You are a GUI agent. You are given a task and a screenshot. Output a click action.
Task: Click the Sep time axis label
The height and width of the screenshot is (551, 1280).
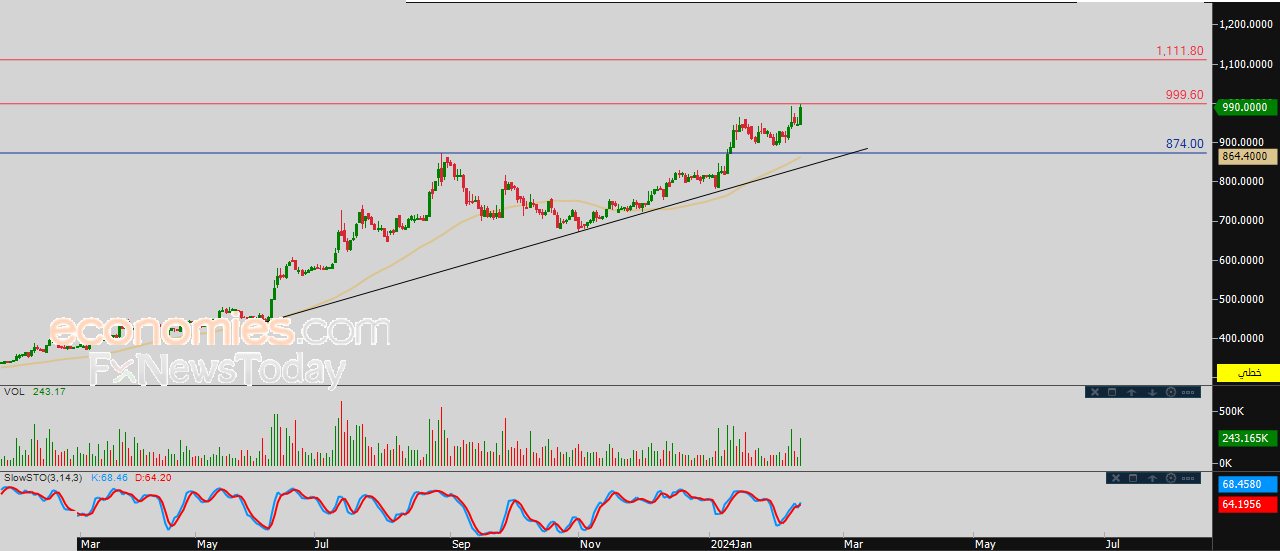(460, 544)
